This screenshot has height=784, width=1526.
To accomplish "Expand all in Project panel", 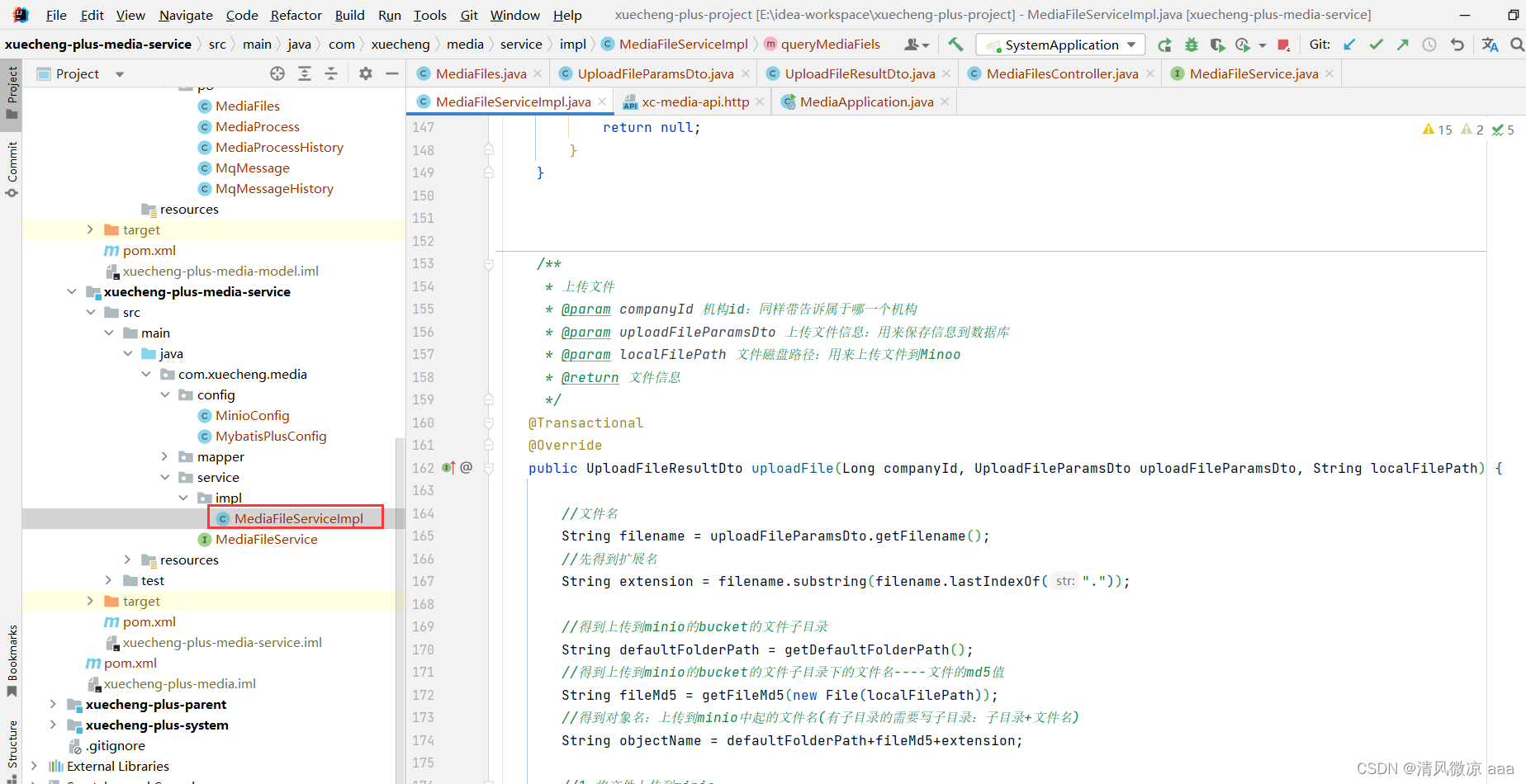I will (305, 73).
